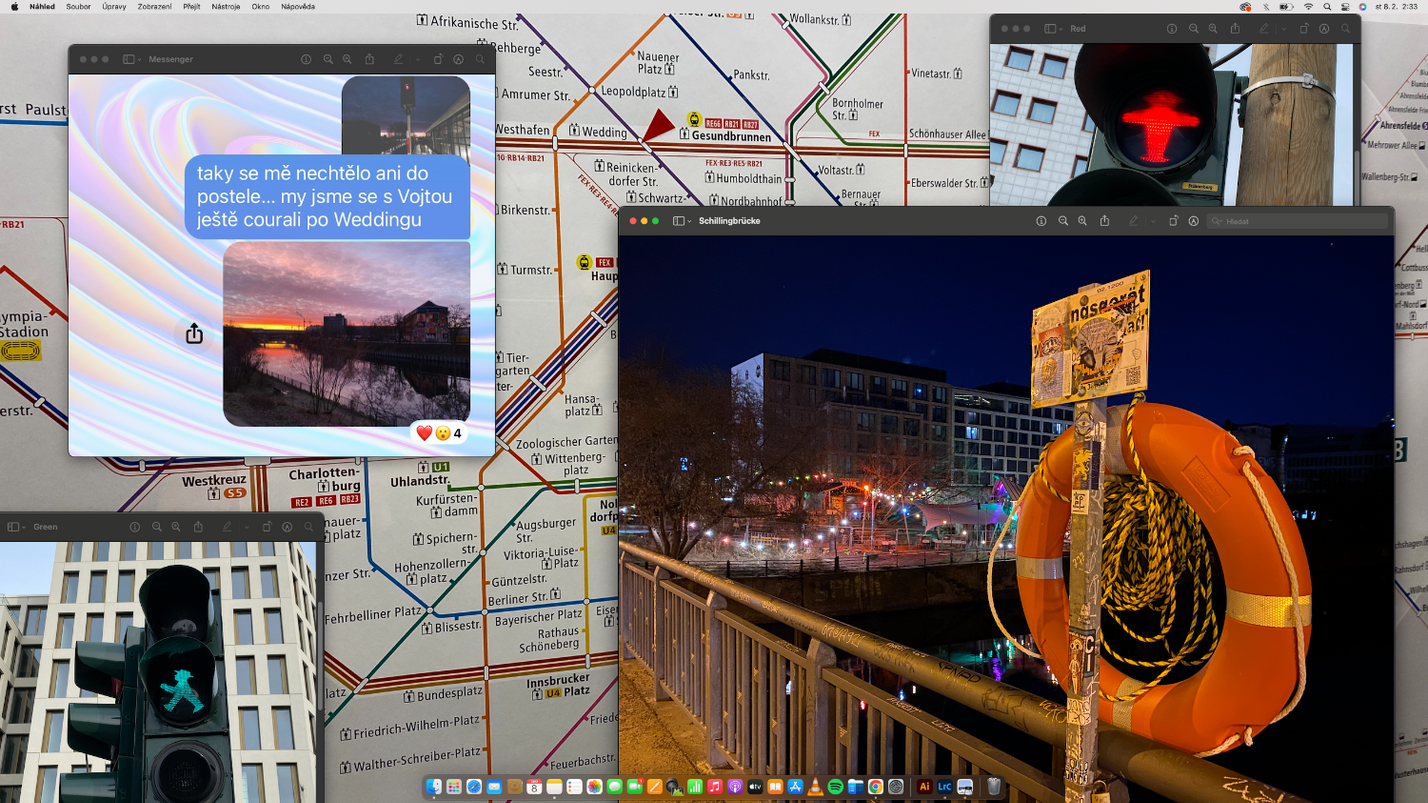Launch Spotify from the Dock

(835, 787)
